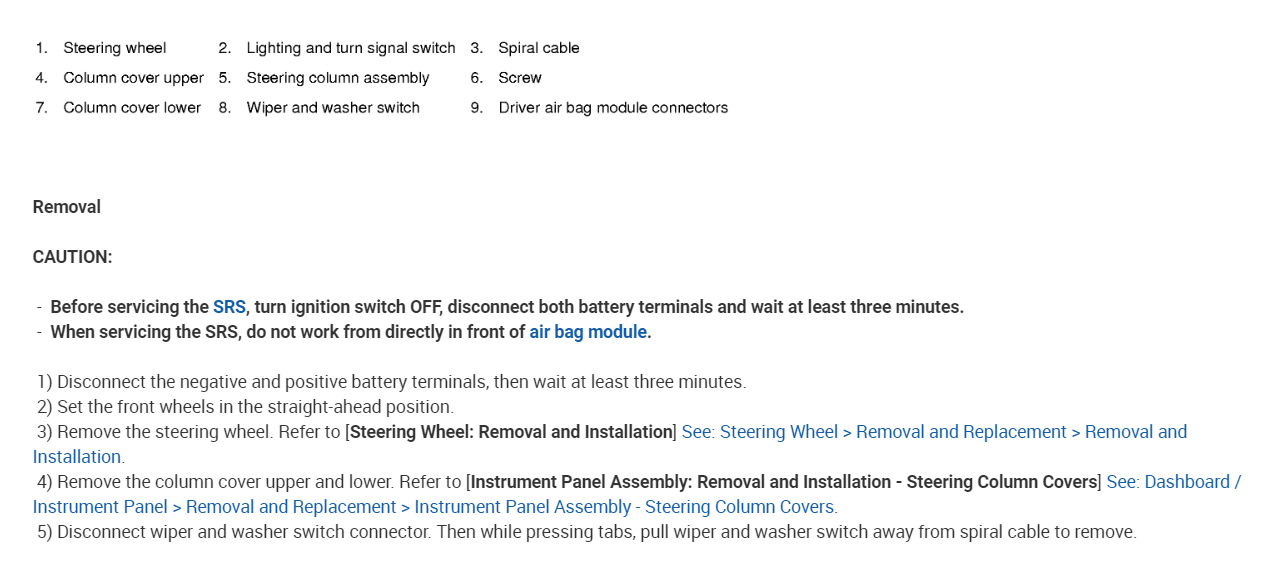The image size is (1269, 564).
Task: Click bold Instrument Panel Assembly reference text
Action: tap(783, 482)
